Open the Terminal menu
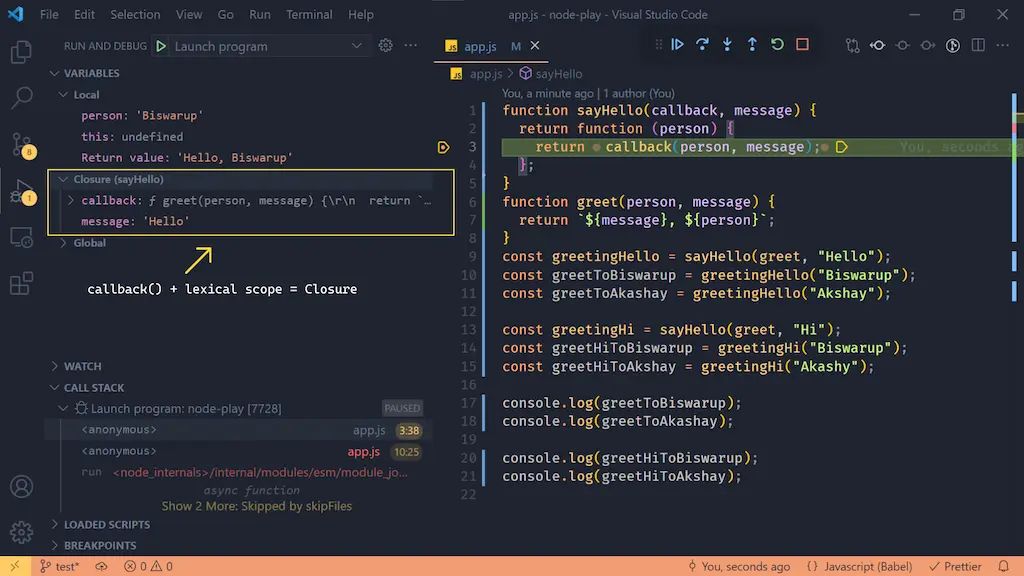Viewport: 1024px width, 576px height. [309, 14]
